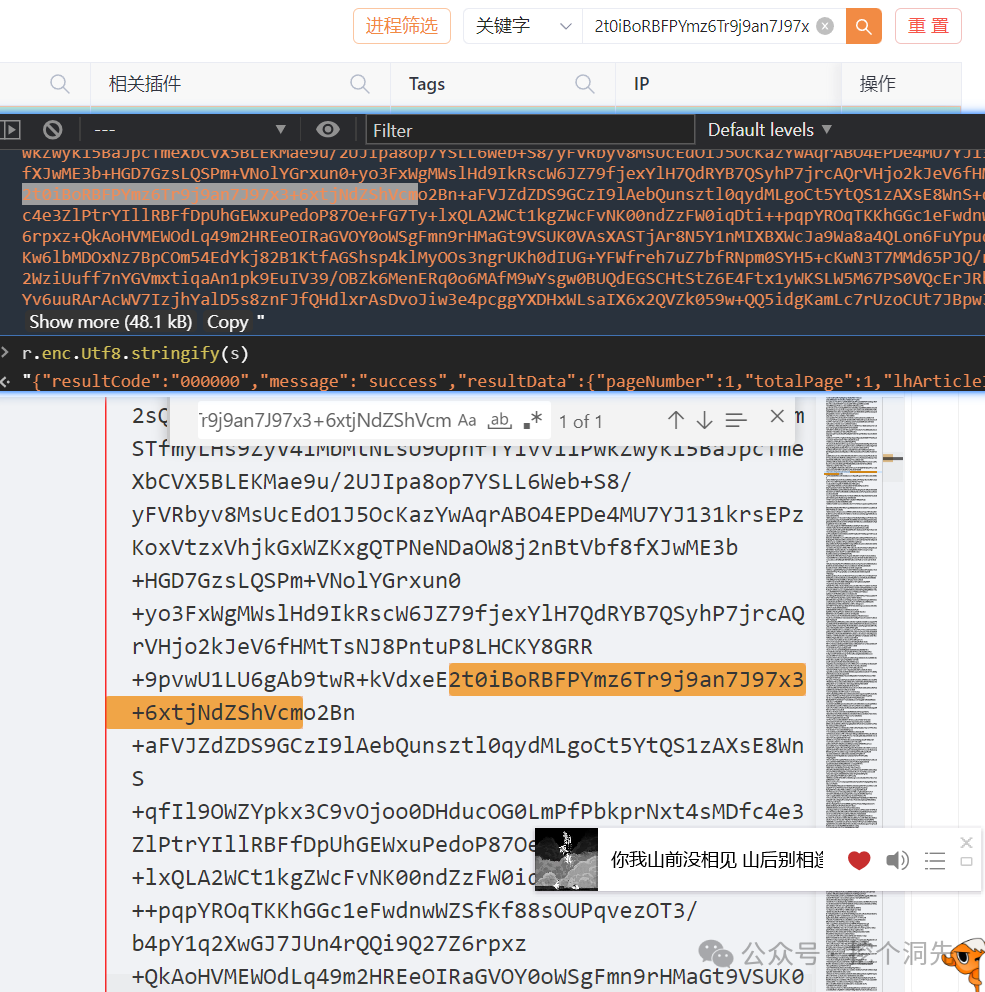
Task: Click the r.enc.Utf8.stringify(s) console line
Action: 135,353
